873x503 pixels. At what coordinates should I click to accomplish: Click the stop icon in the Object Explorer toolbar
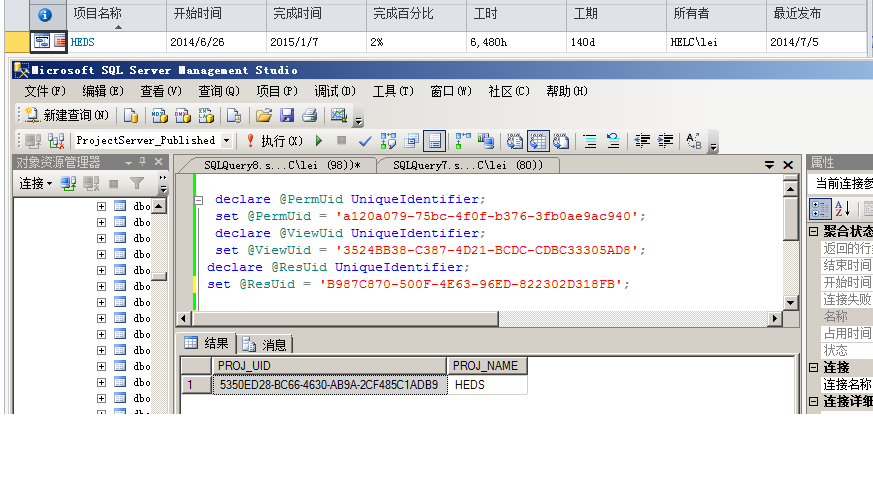click(114, 183)
